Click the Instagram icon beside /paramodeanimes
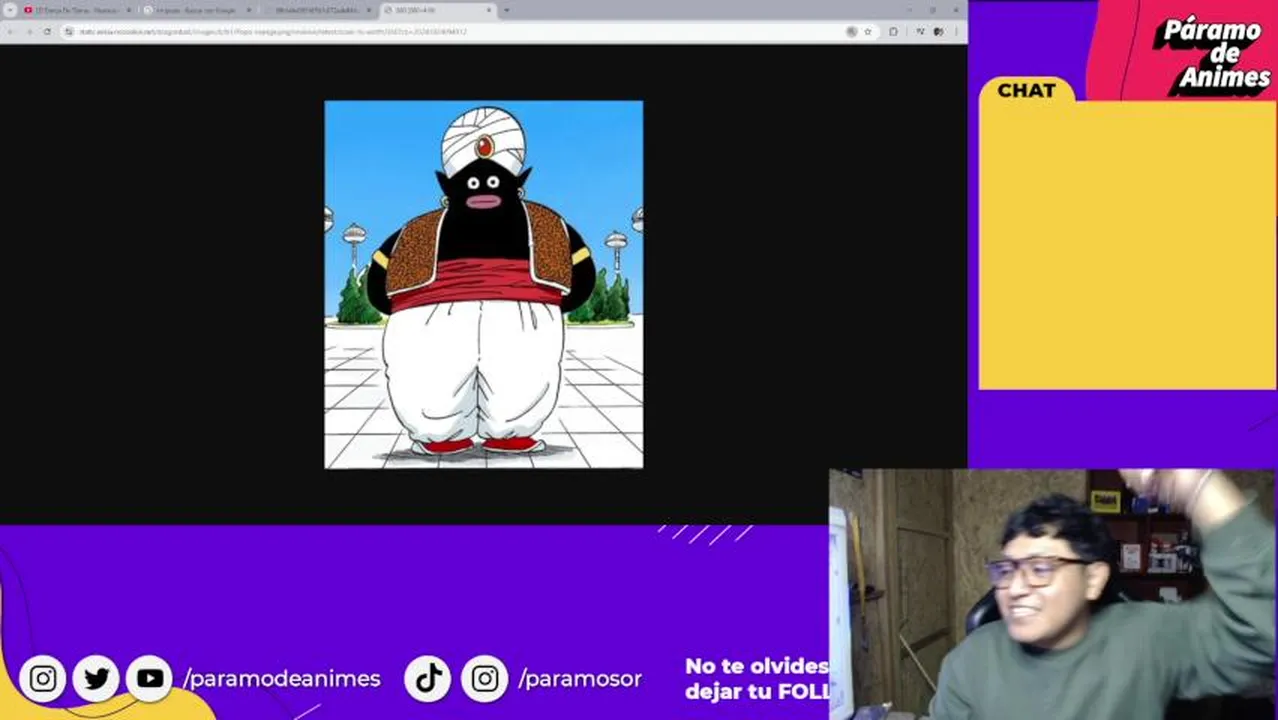The height and width of the screenshot is (720, 1278). (43, 679)
